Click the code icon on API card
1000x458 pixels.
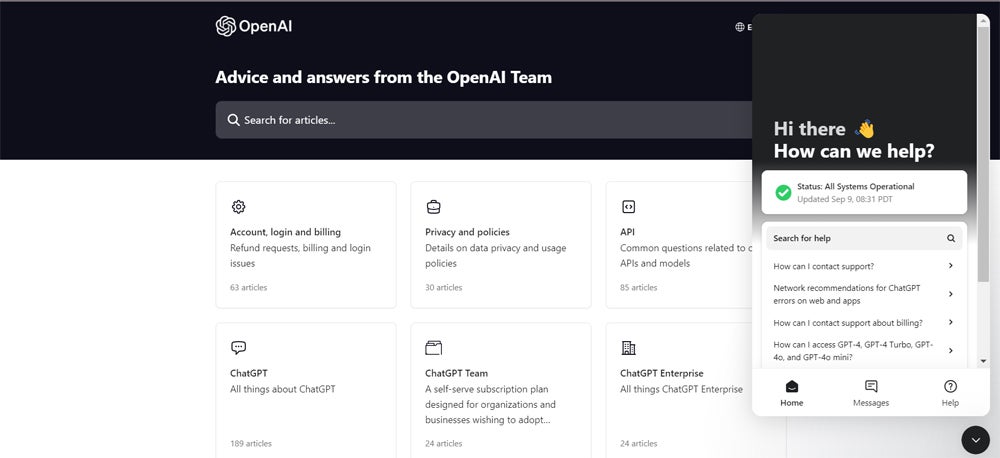tap(628, 207)
